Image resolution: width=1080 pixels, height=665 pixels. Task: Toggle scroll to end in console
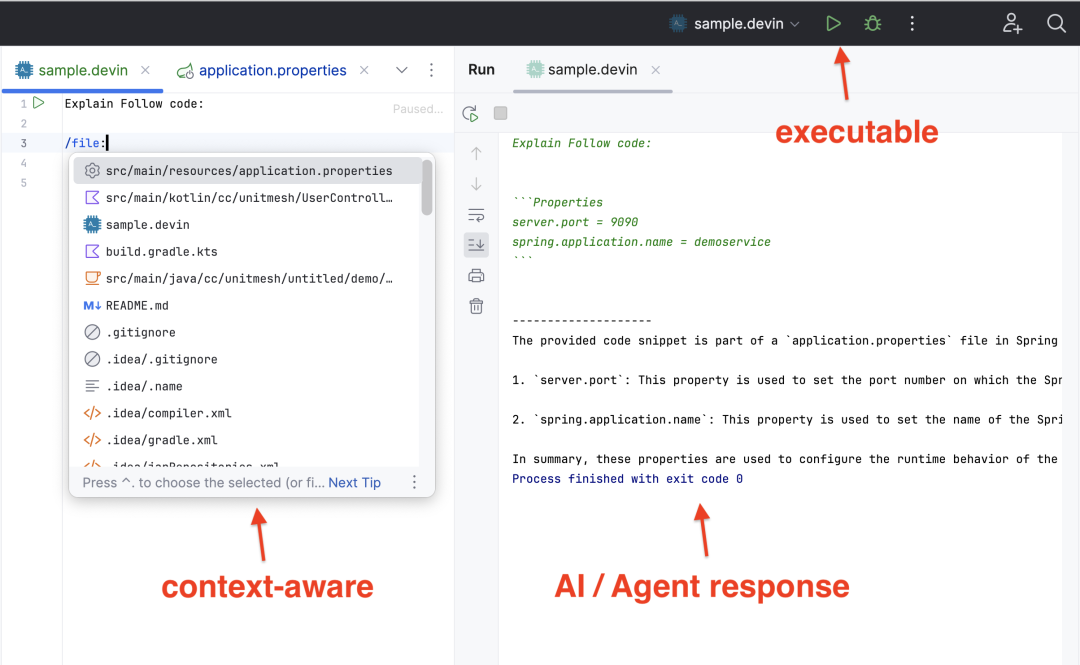pyautogui.click(x=476, y=245)
